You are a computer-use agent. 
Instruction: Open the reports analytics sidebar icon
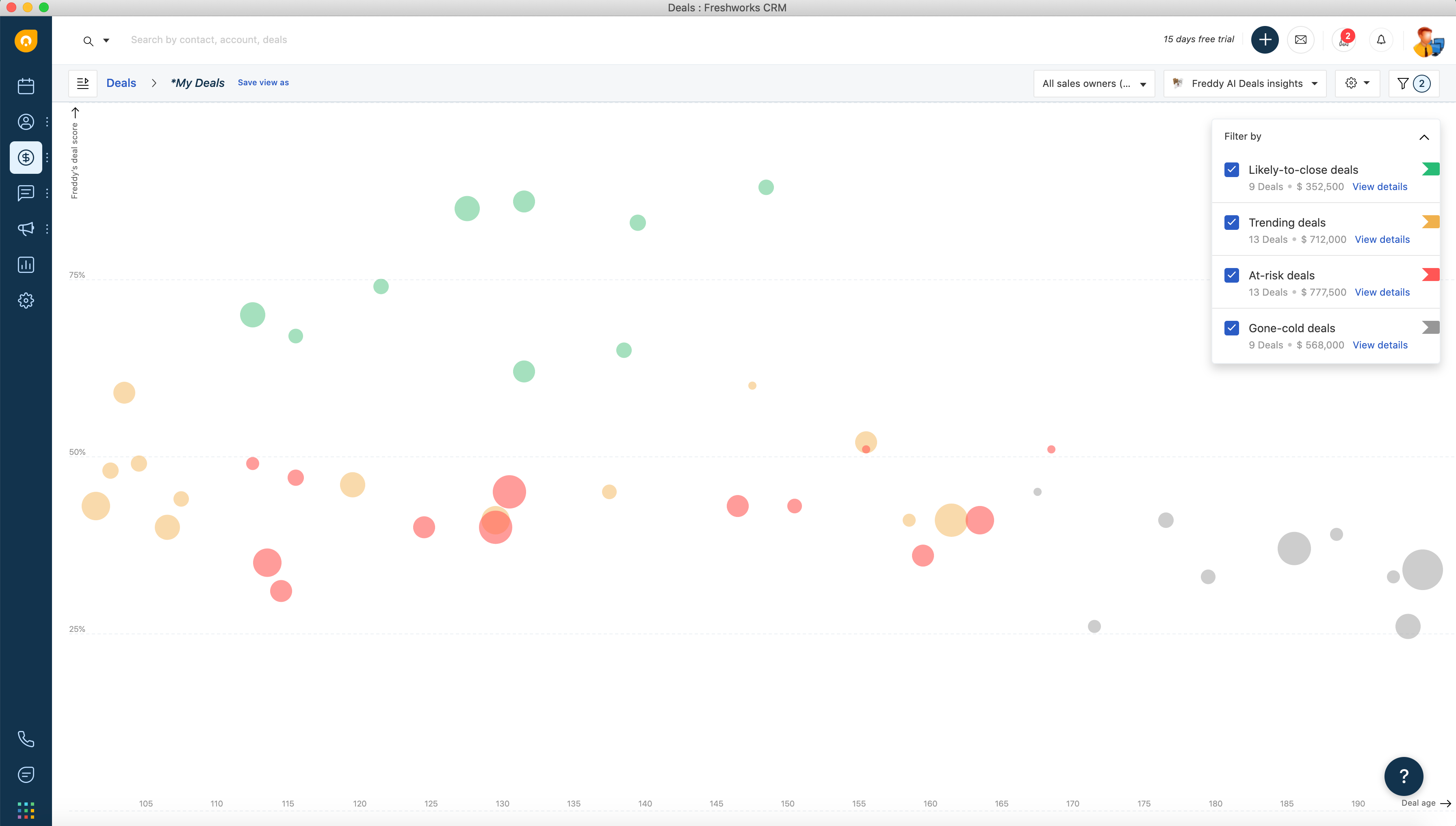[x=26, y=264]
